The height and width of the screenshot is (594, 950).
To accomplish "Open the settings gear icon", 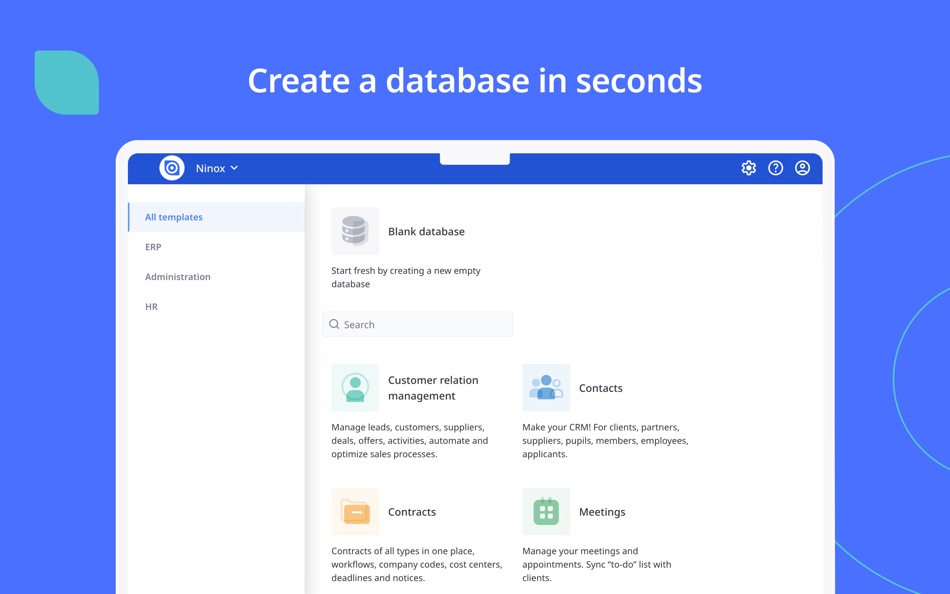I will point(748,168).
